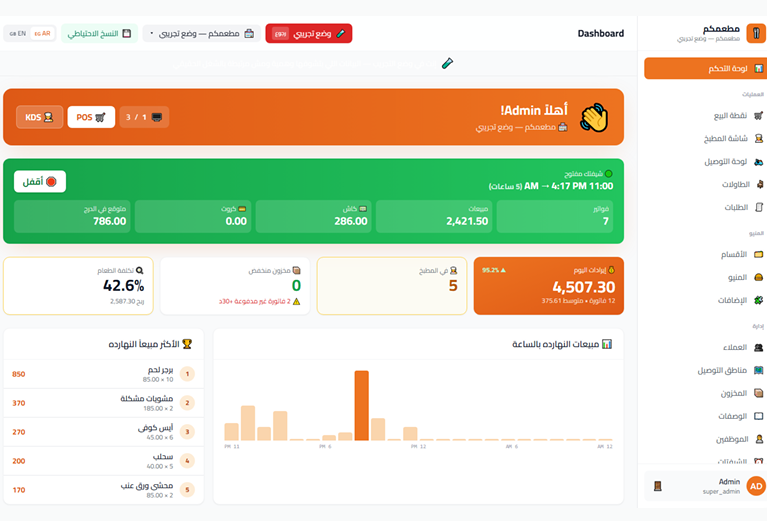Image resolution: width=767 pixels, height=521 pixels.
Task: Click the مناطق التوصيل map icon in sidebar
Action: [758, 370]
